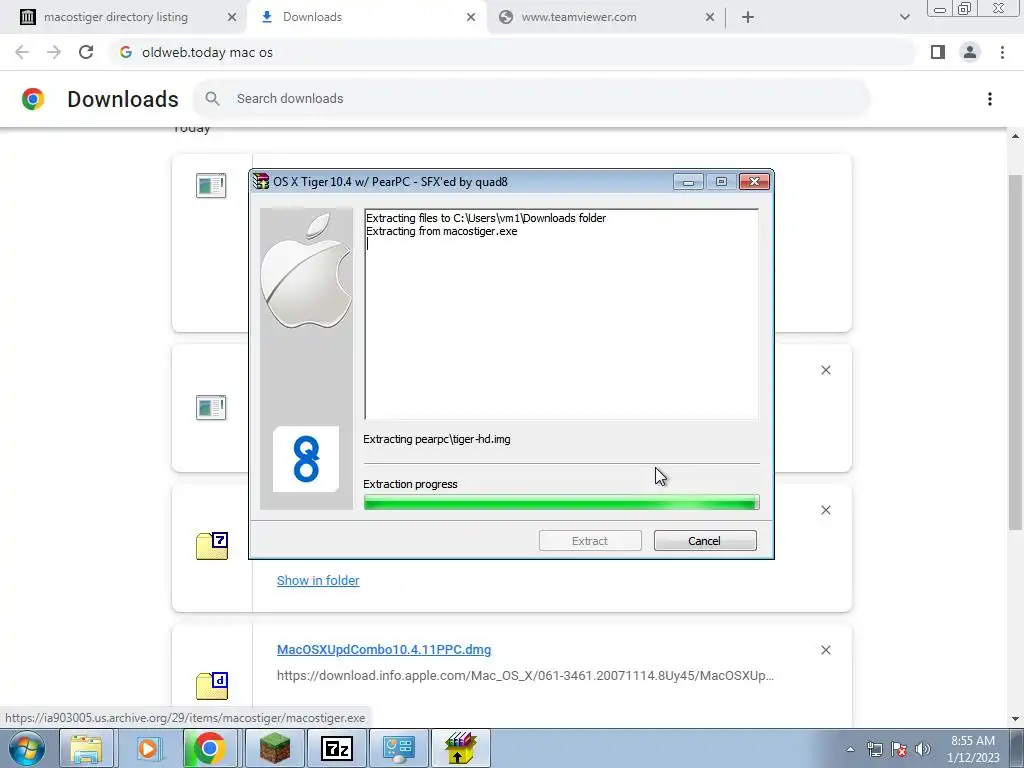Image resolution: width=1024 pixels, height=768 pixels.
Task: Cancel the Tiger extraction
Action: click(705, 541)
